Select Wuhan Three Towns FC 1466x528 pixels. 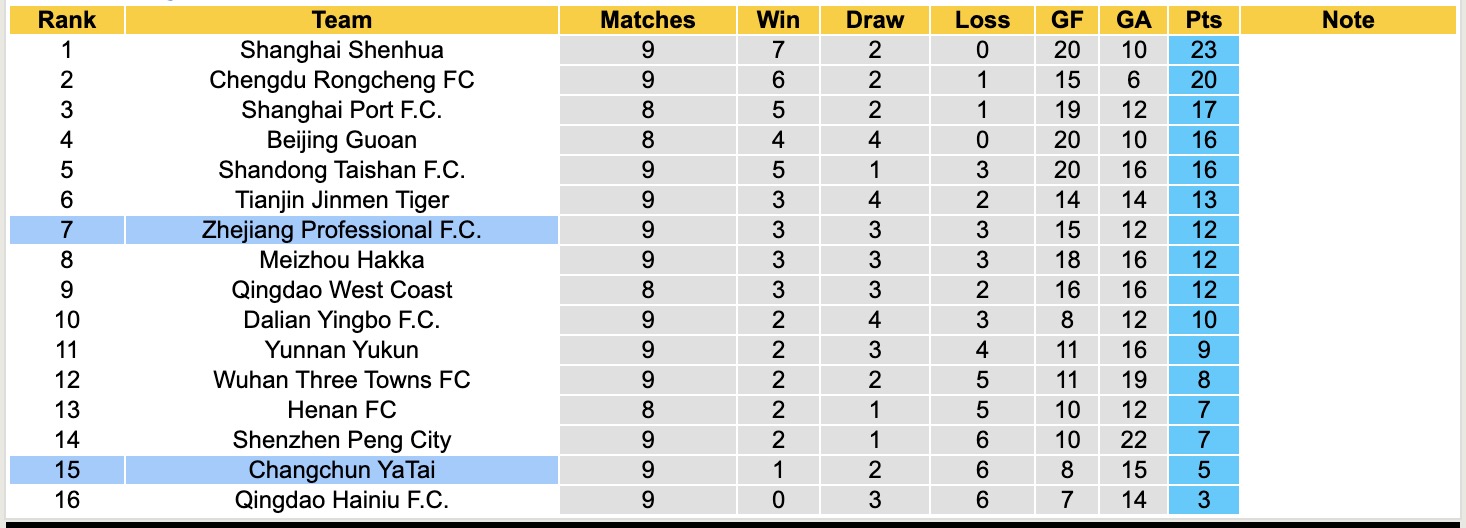[x=342, y=380]
